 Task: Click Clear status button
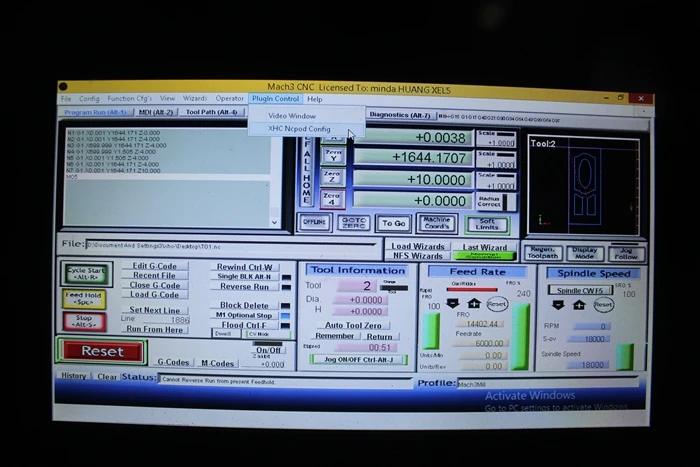tap(107, 376)
